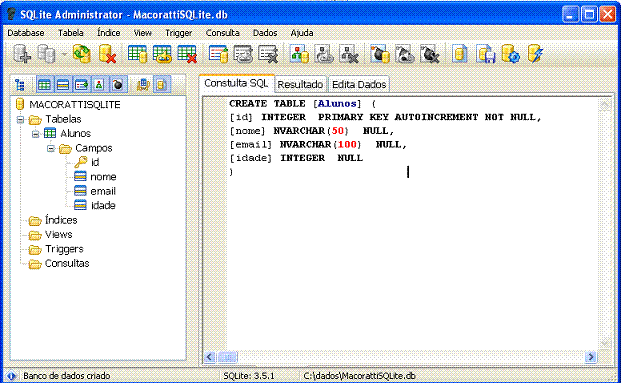Click the create new database icon
This screenshot has height=383, width=621.
coord(21,53)
